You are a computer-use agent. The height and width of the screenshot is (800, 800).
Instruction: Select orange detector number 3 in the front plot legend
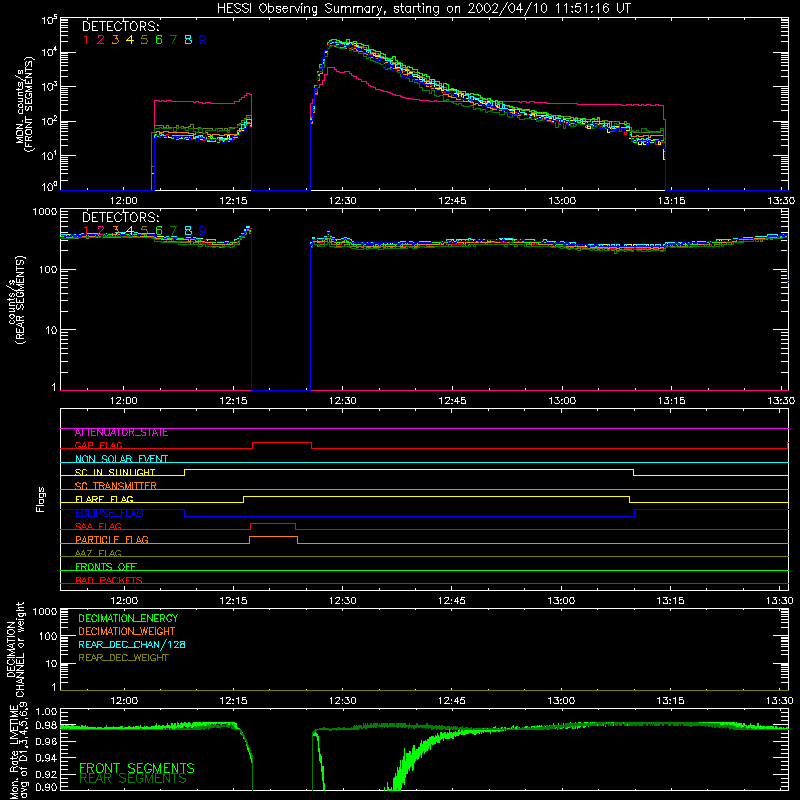coord(115,40)
